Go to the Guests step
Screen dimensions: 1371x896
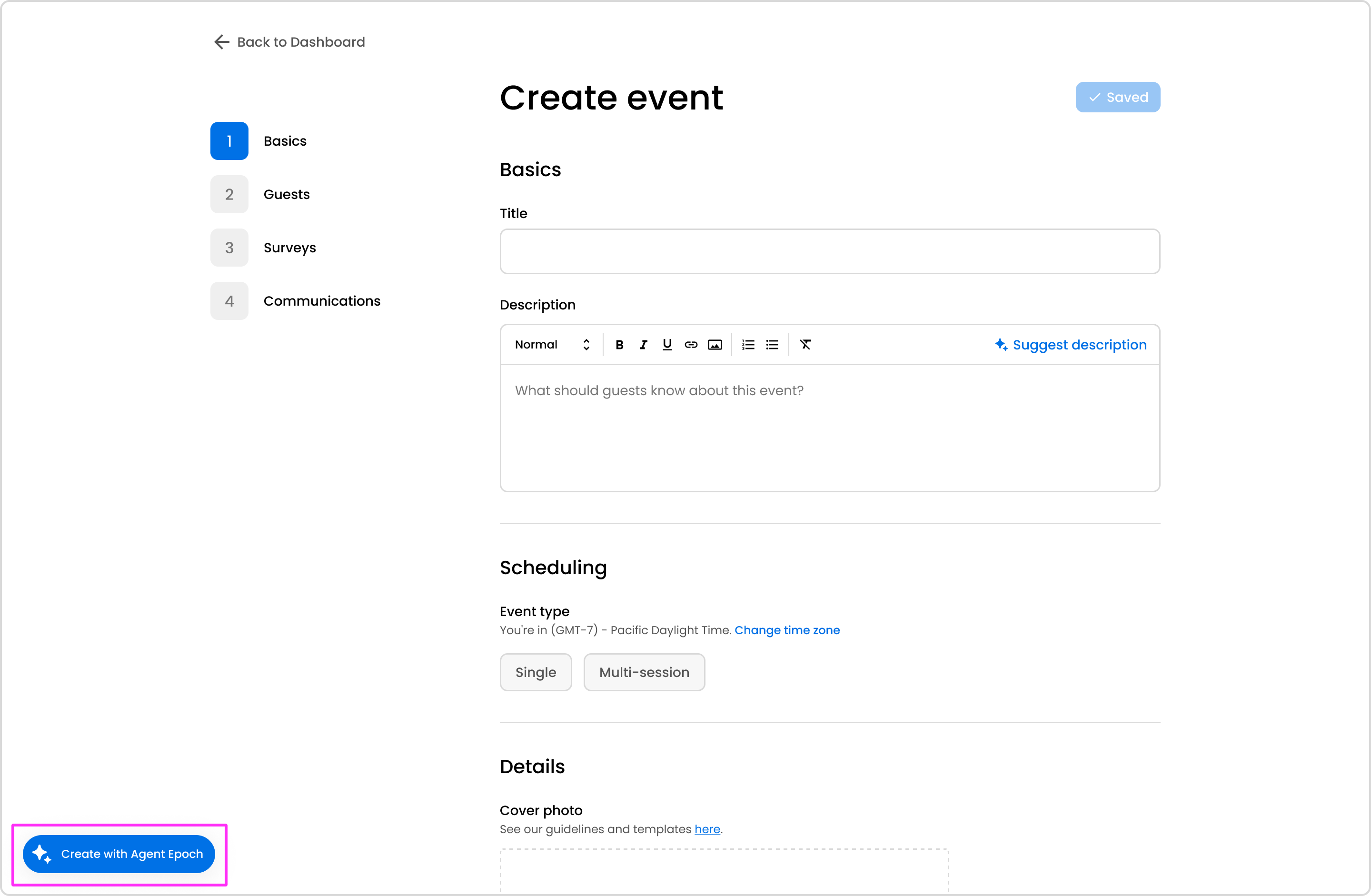point(286,194)
